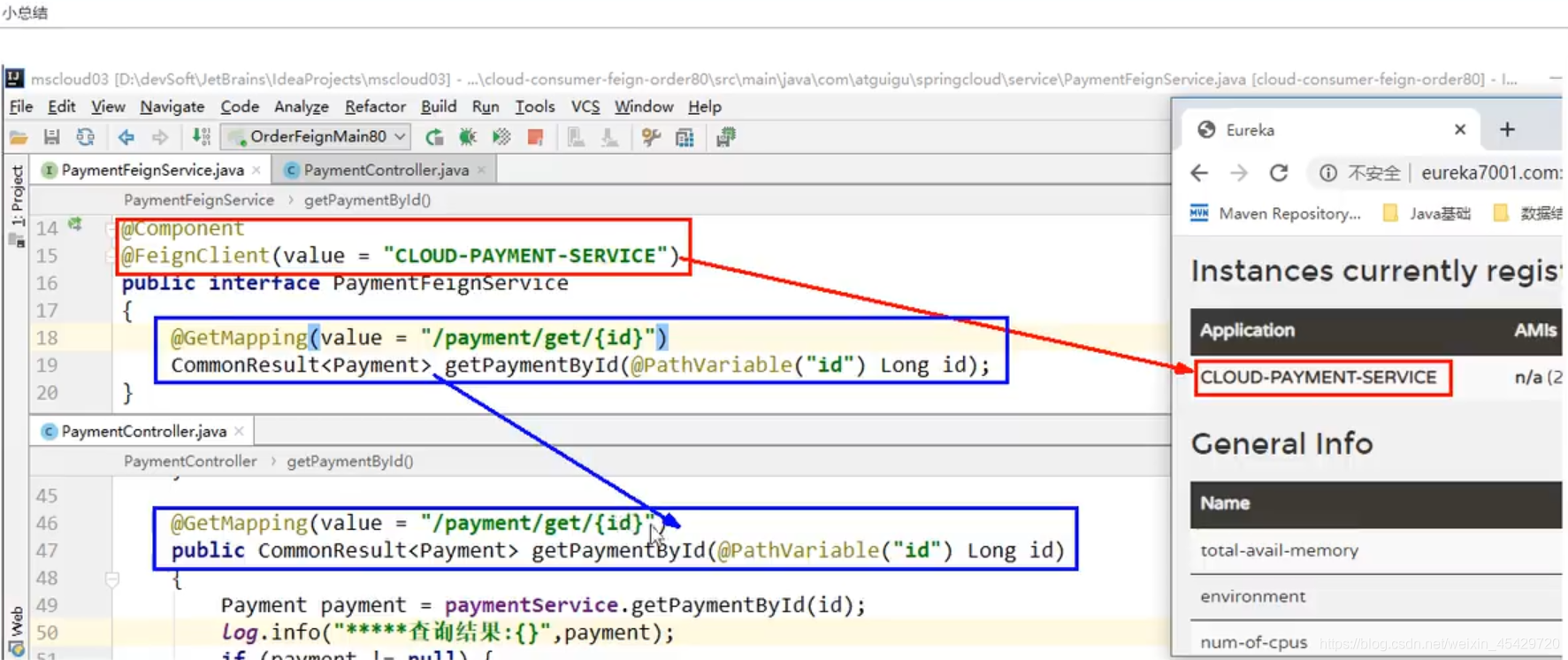The width and height of the screenshot is (1568, 660).
Task: Open the File menu
Action: click(x=21, y=106)
